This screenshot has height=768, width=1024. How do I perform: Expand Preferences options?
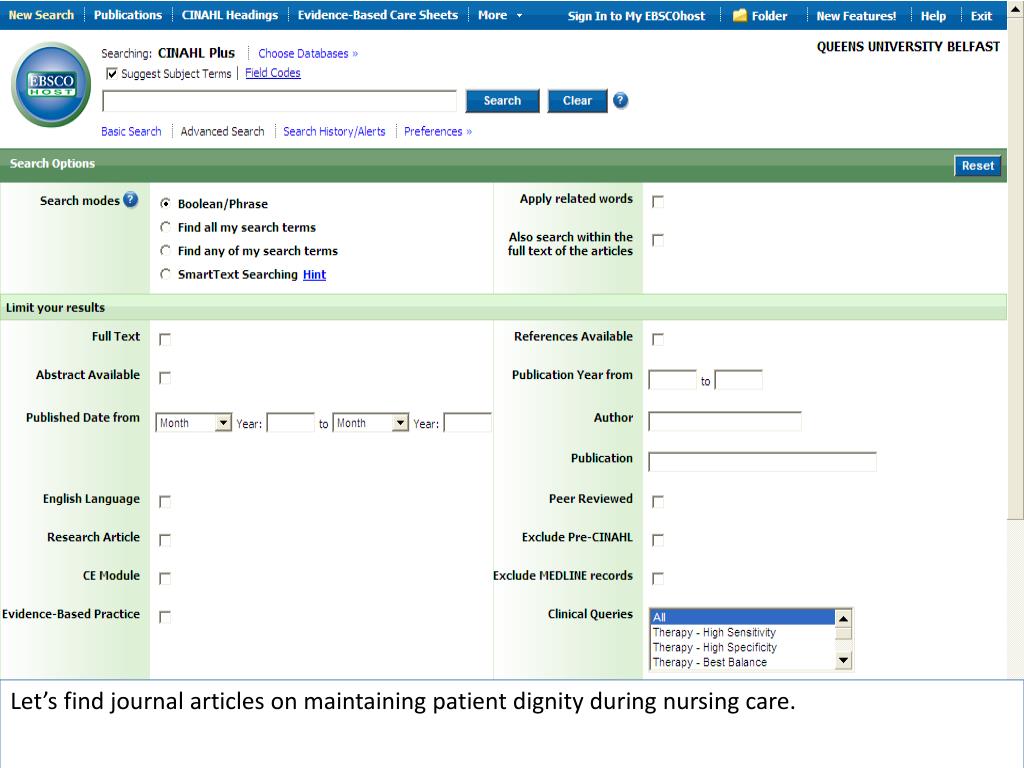tap(438, 131)
